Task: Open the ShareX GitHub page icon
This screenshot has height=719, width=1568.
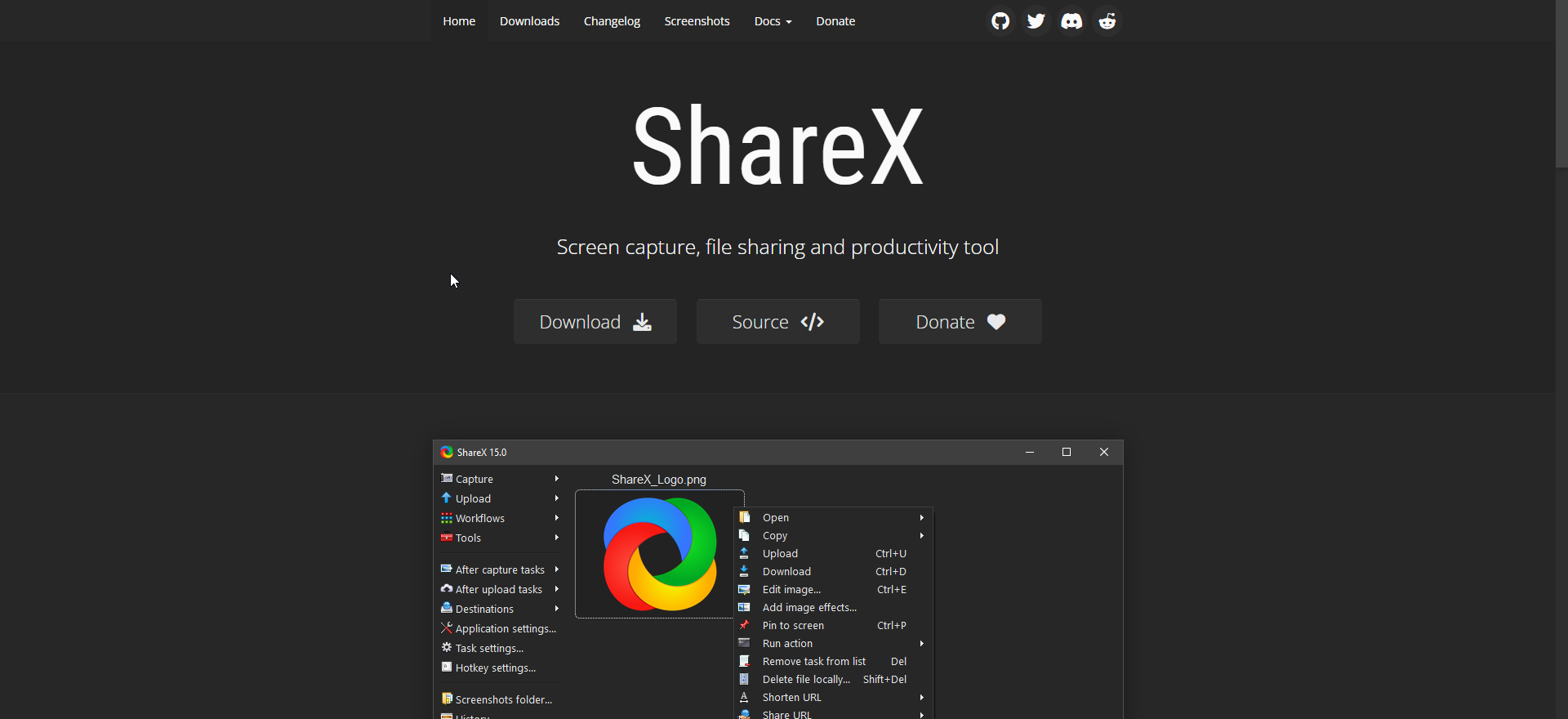Action: [x=1000, y=21]
